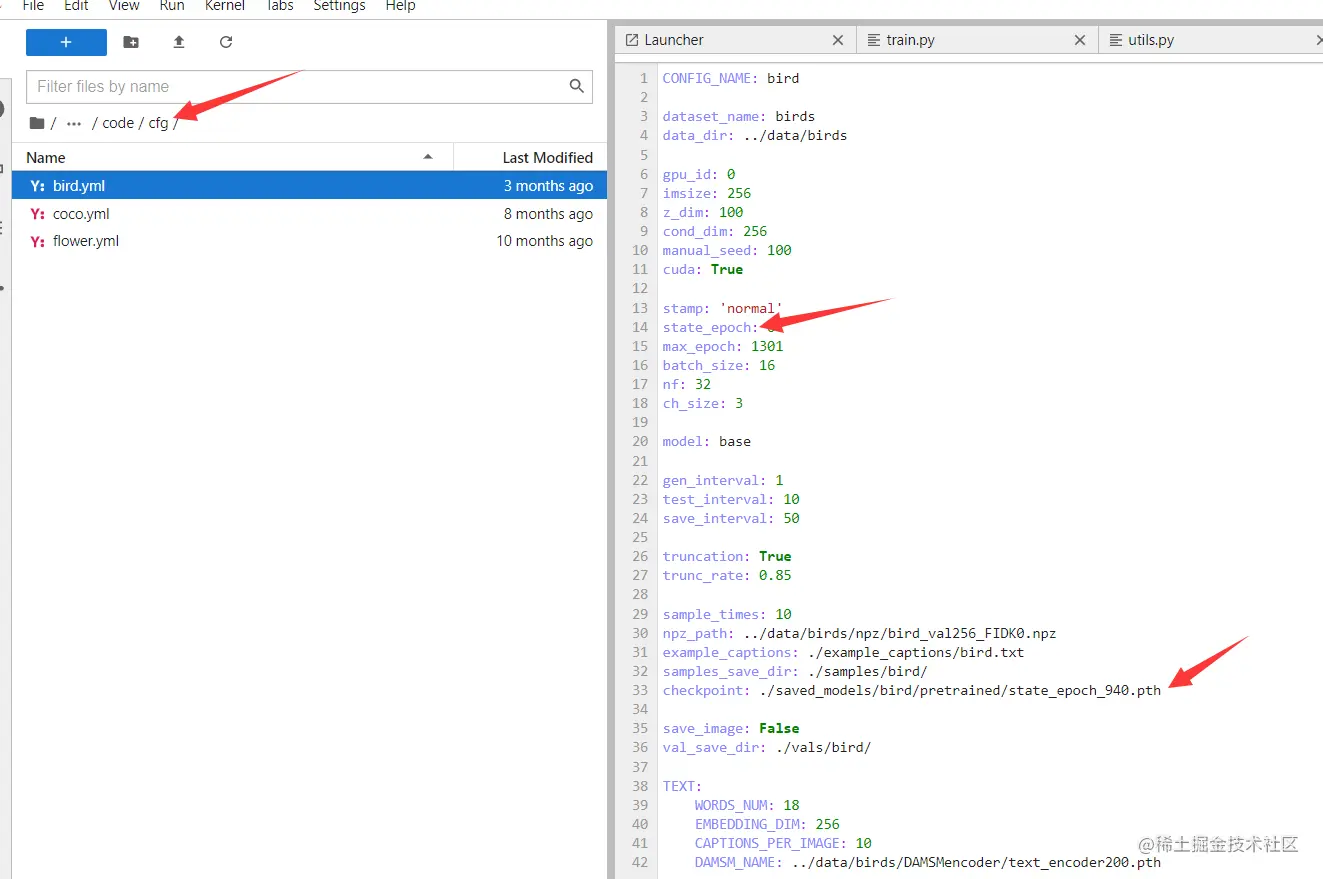
Task: Click line number 20 in the gutter
Action: [x=640, y=441]
